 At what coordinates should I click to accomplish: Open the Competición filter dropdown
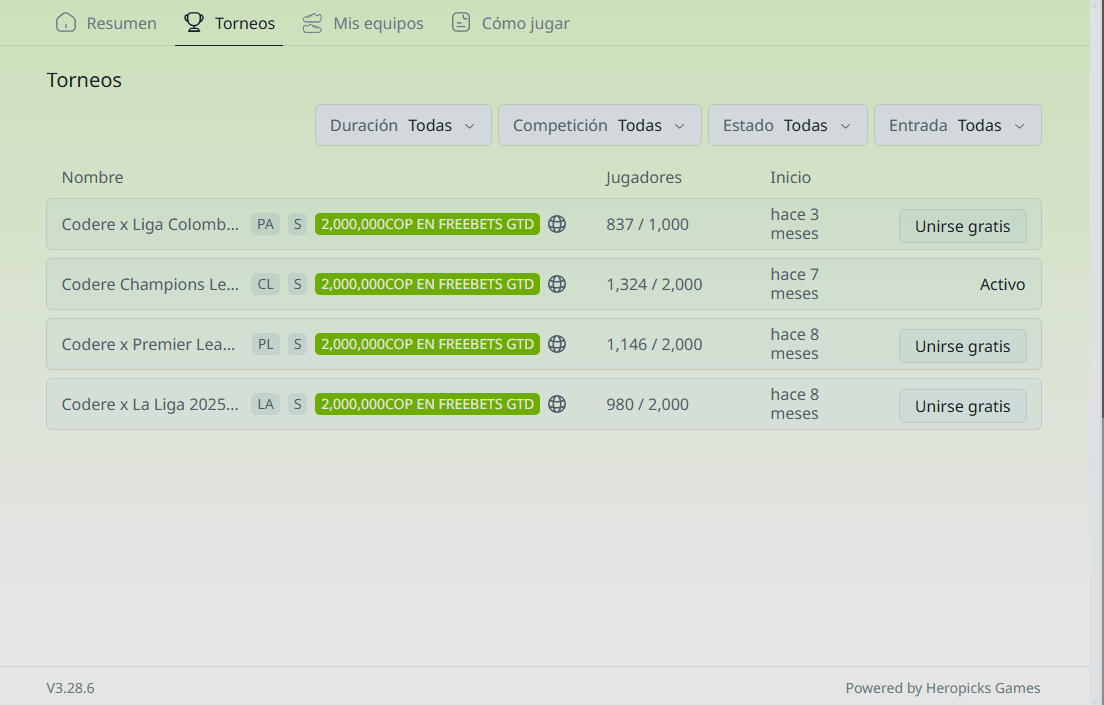pos(599,125)
